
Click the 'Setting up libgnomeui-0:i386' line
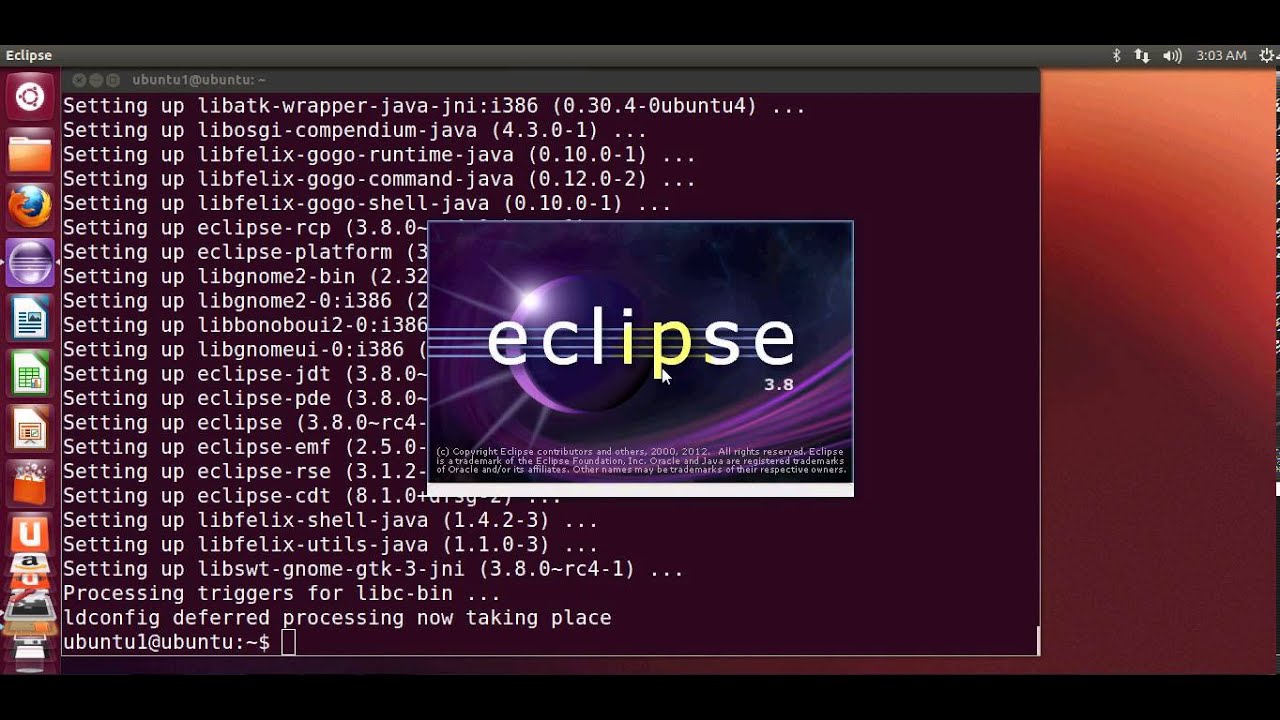[245, 350]
